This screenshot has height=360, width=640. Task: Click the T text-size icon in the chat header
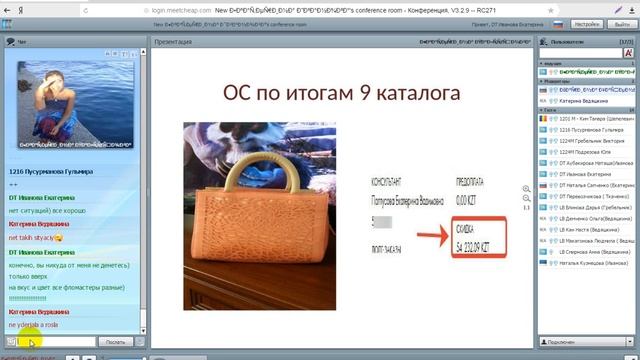tap(124, 54)
